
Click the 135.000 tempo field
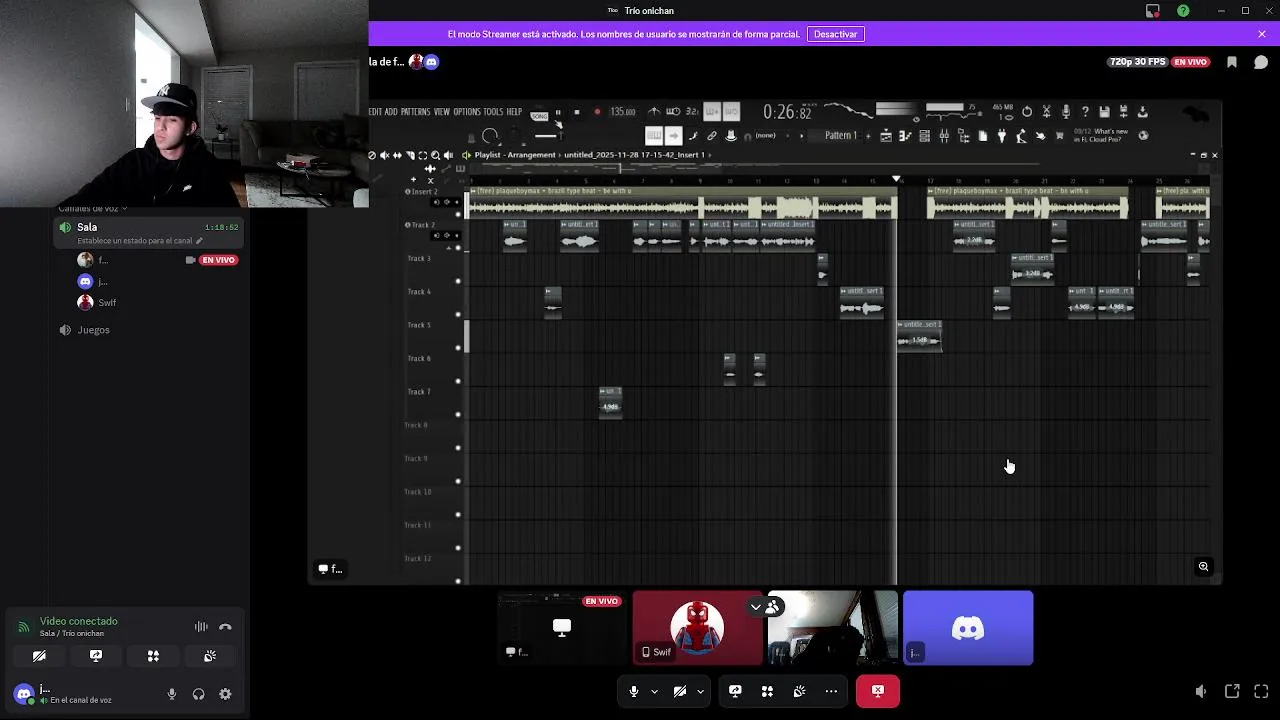623,112
